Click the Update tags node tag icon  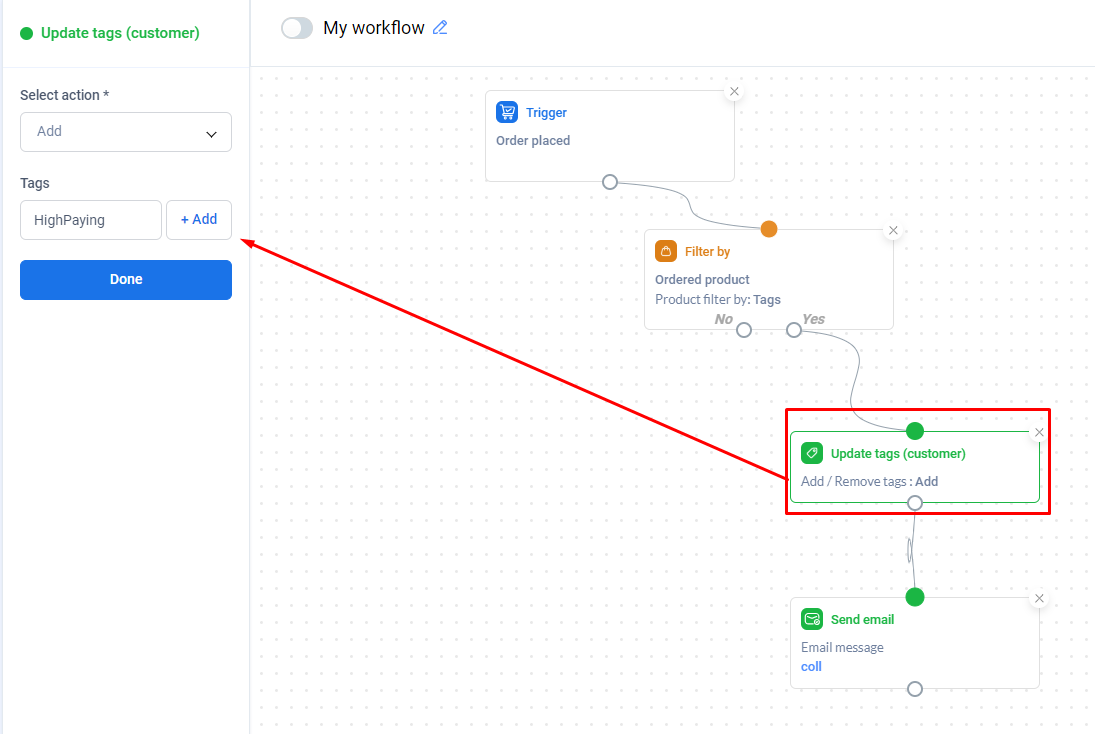[x=811, y=453]
